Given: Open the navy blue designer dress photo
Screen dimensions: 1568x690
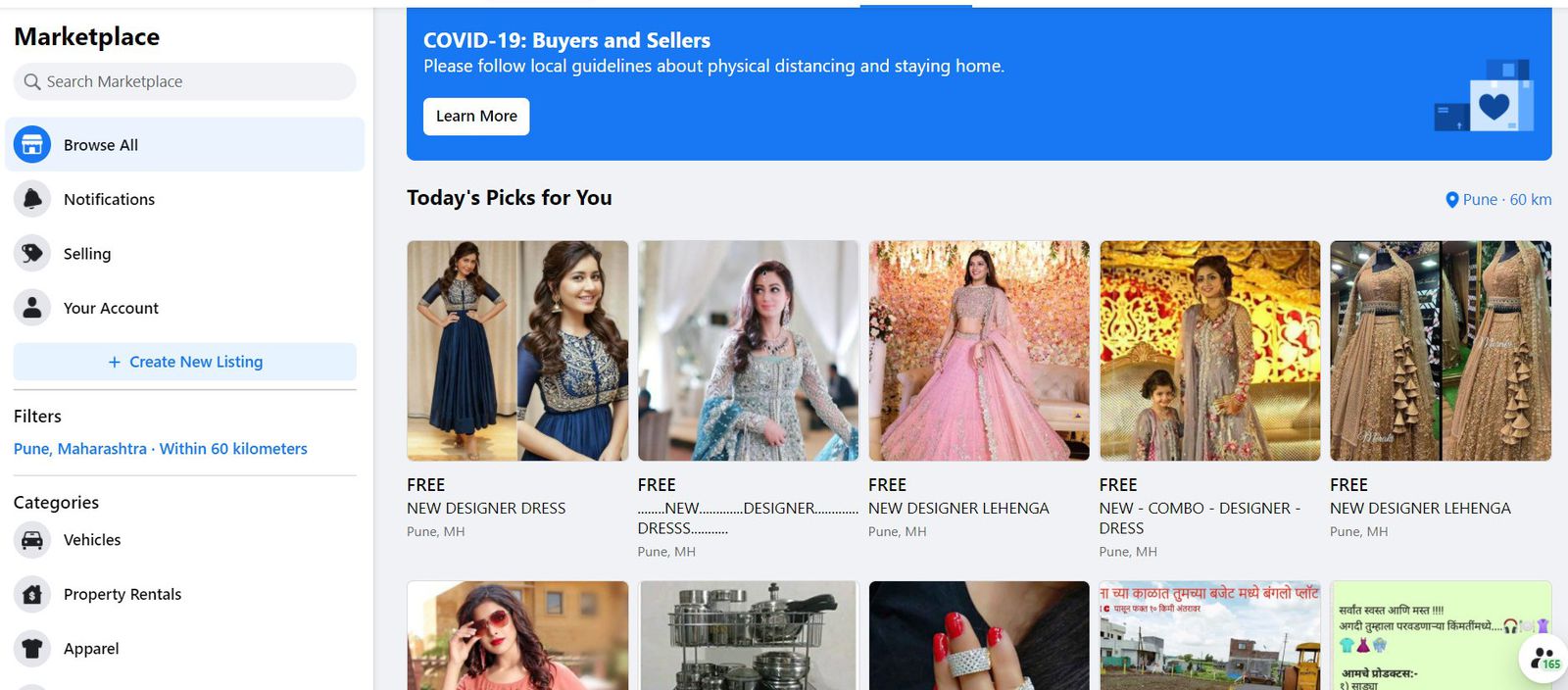Looking at the screenshot, I should (x=517, y=351).
